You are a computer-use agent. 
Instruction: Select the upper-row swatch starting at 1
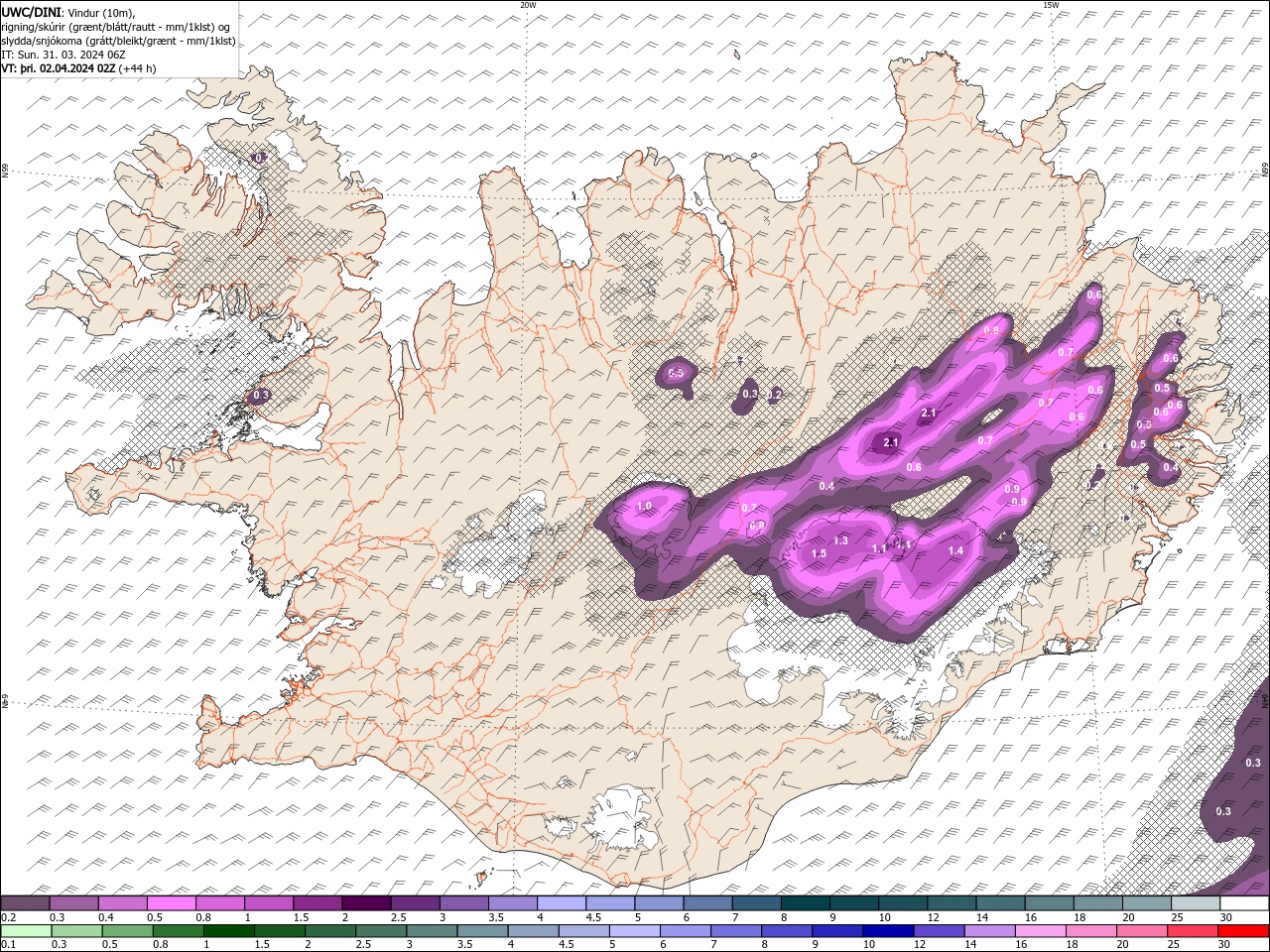(268, 903)
